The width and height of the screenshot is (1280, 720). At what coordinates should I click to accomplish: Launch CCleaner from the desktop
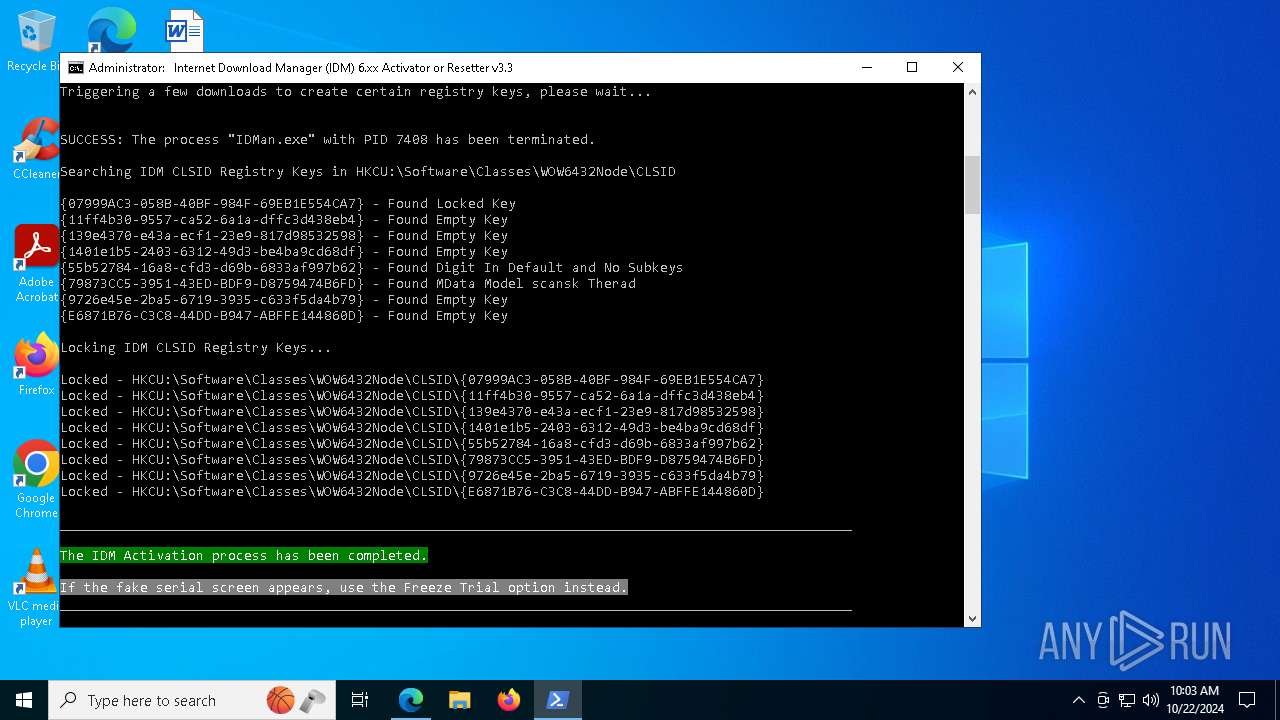36,150
